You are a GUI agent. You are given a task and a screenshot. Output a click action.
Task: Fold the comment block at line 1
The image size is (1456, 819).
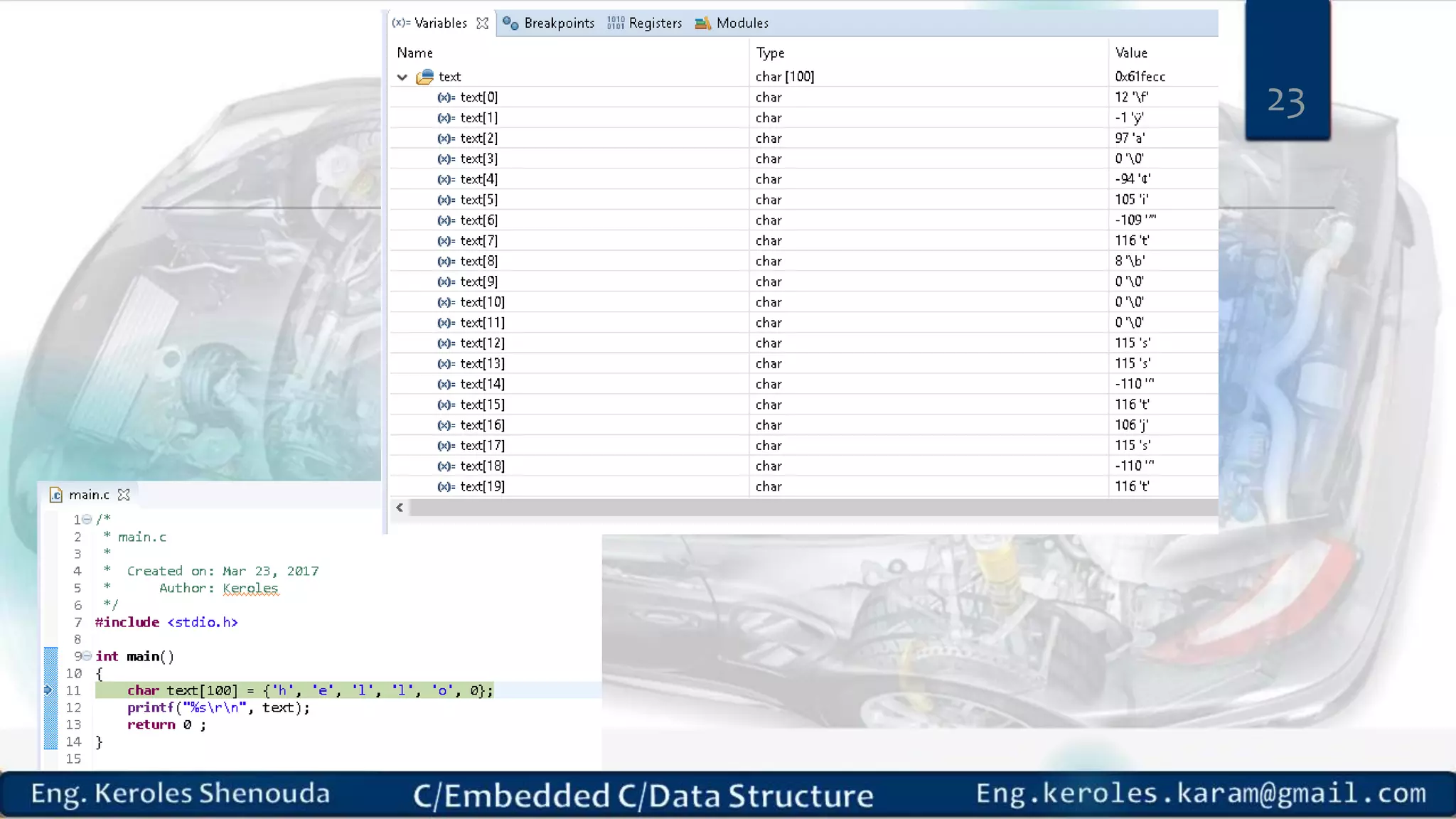click(x=87, y=520)
